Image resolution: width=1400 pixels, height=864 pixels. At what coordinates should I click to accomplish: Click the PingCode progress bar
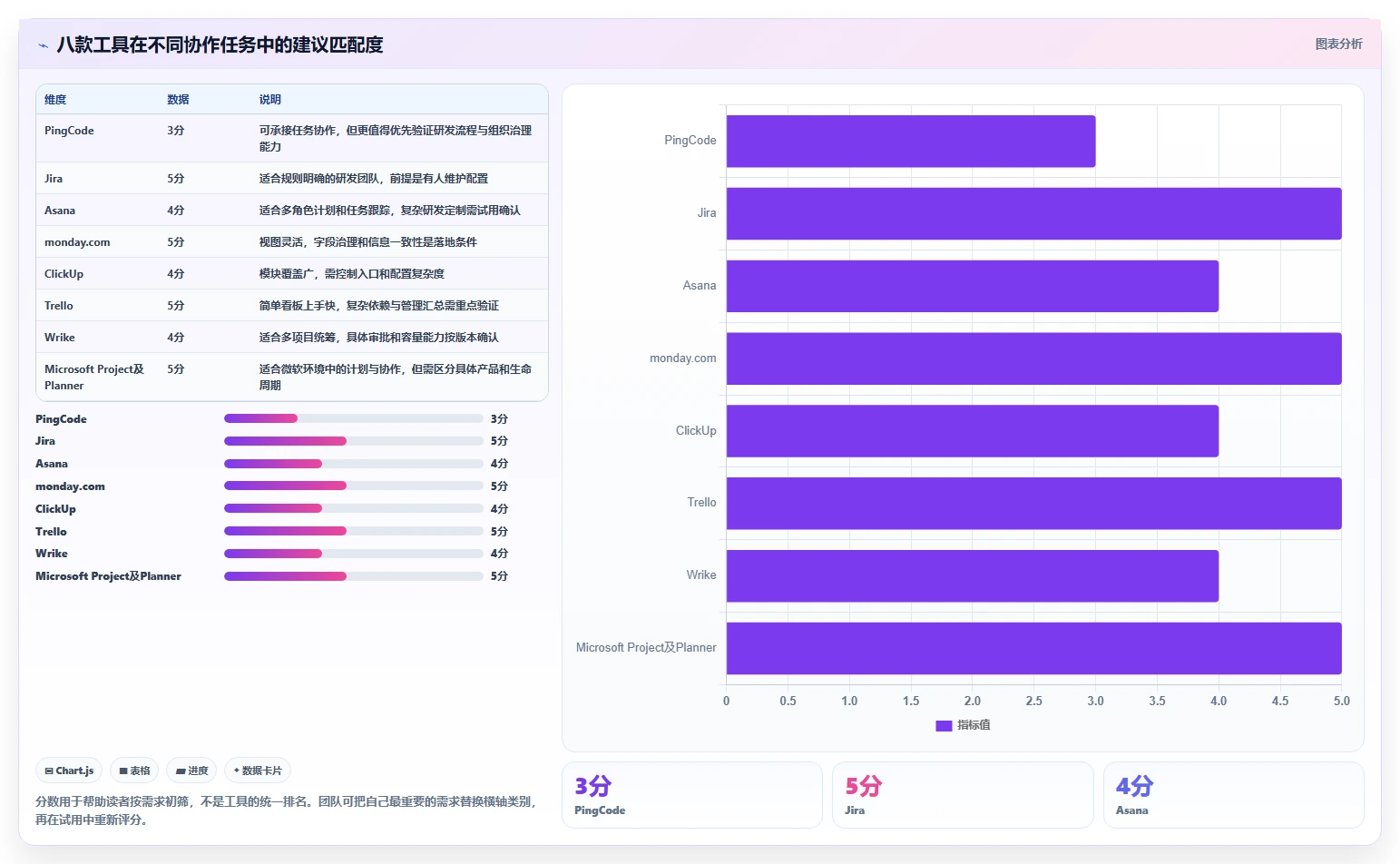tap(354, 418)
